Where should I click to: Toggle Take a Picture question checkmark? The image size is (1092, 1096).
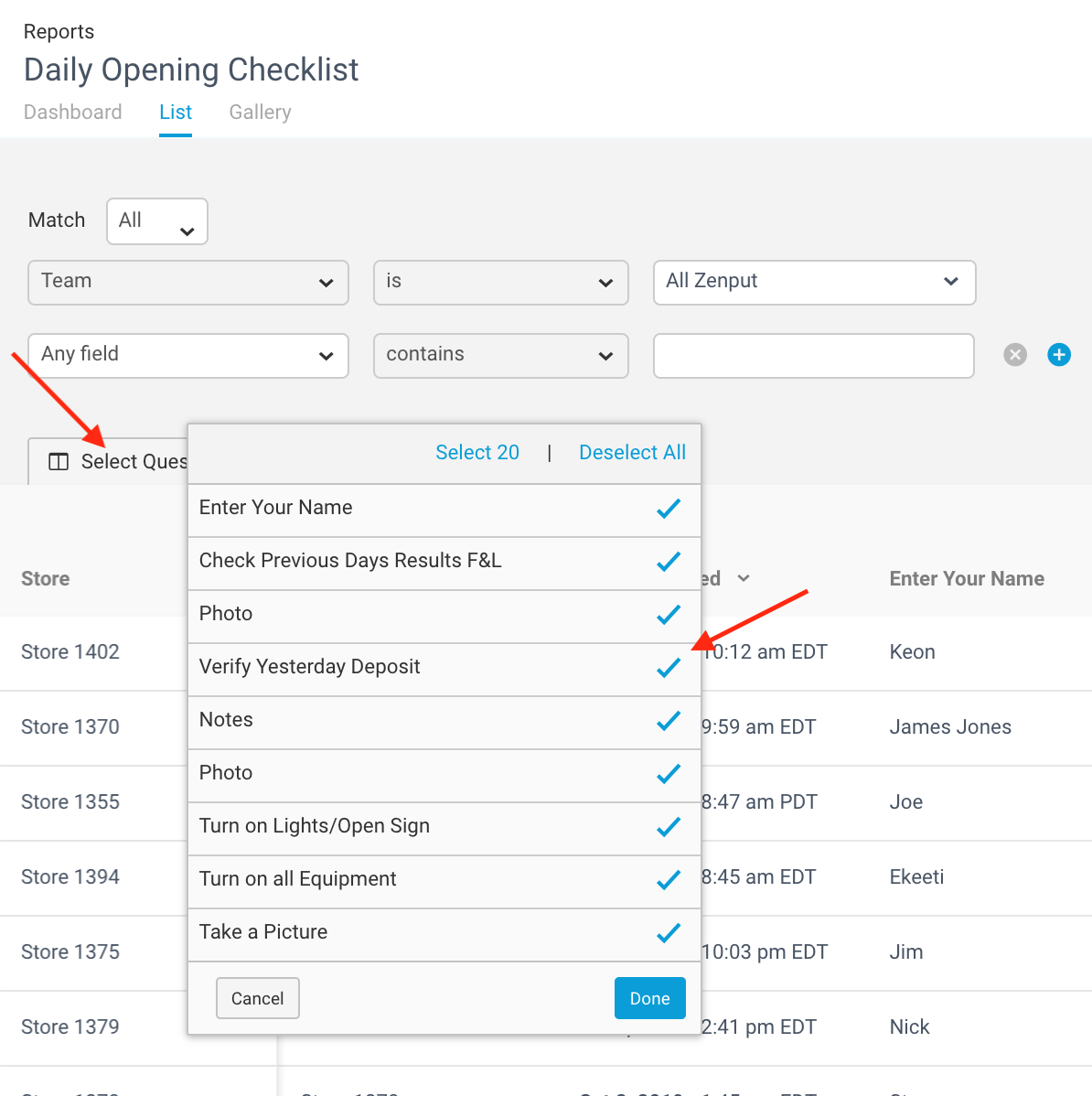(x=669, y=933)
